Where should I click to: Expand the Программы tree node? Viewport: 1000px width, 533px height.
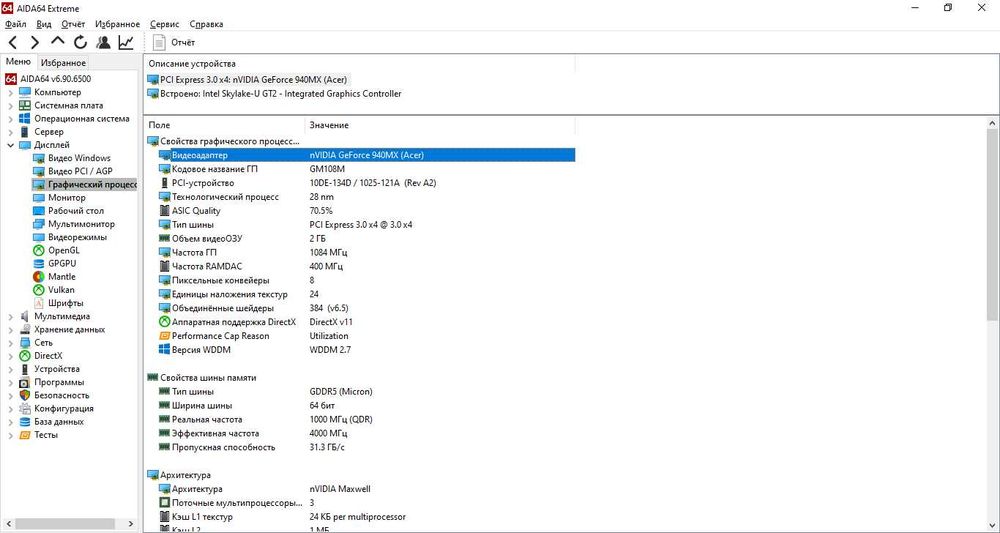pos(10,383)
